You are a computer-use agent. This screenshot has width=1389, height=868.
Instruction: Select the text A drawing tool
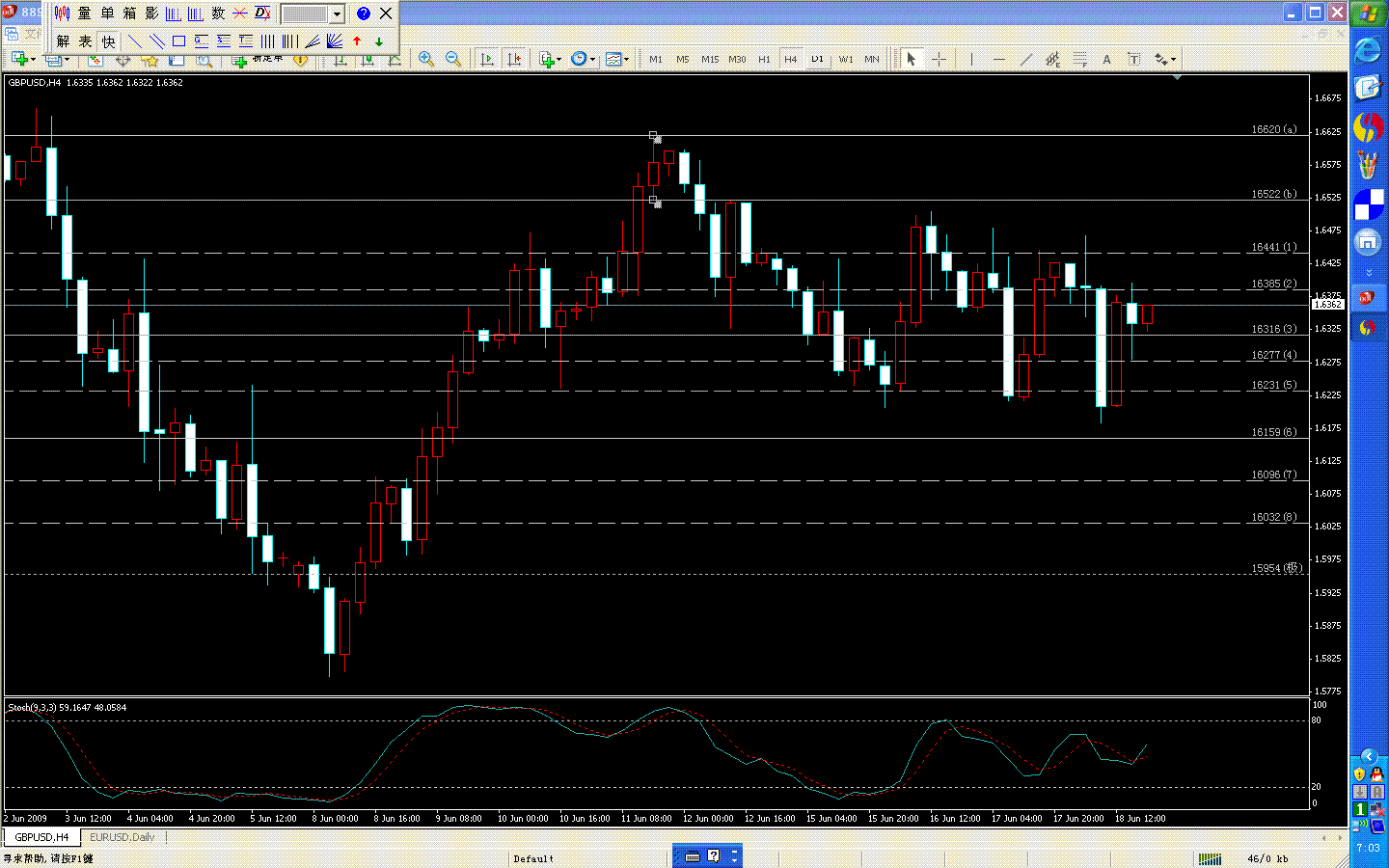click(1106, 59)
